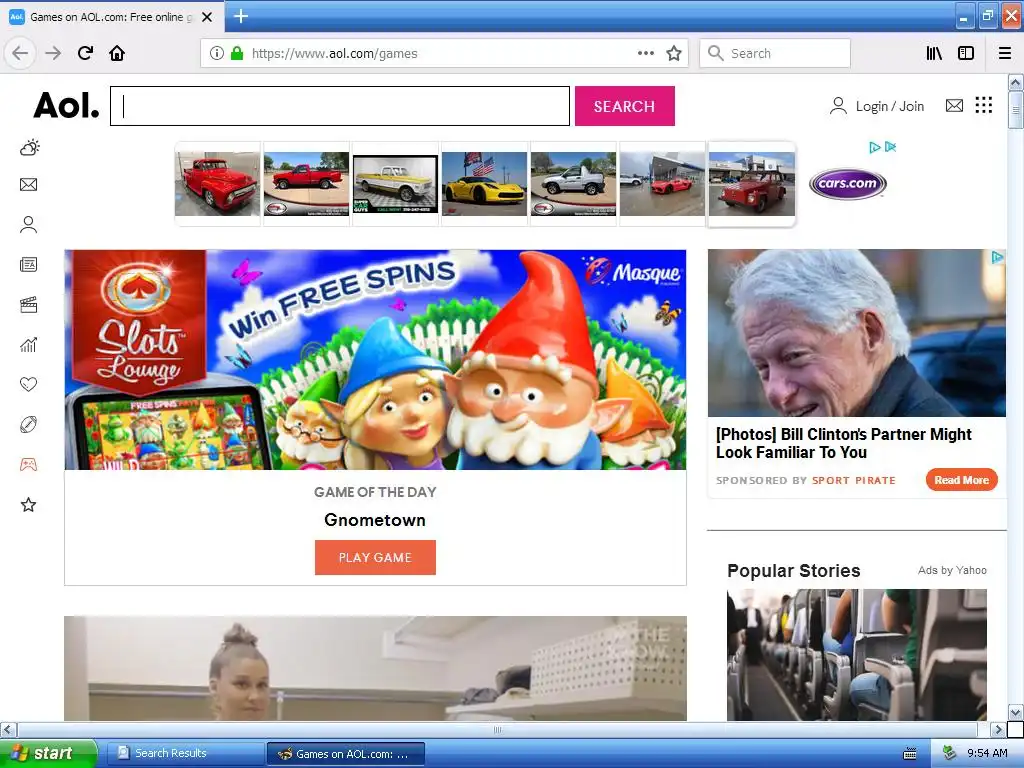Open the Bill Clinton's Partner sponsored headline

tap(844, 443)
